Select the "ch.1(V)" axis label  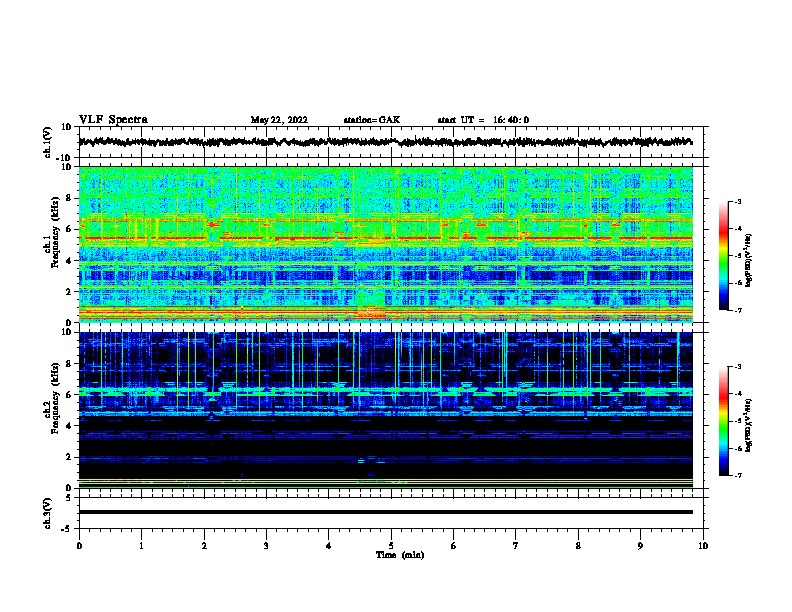48,142
